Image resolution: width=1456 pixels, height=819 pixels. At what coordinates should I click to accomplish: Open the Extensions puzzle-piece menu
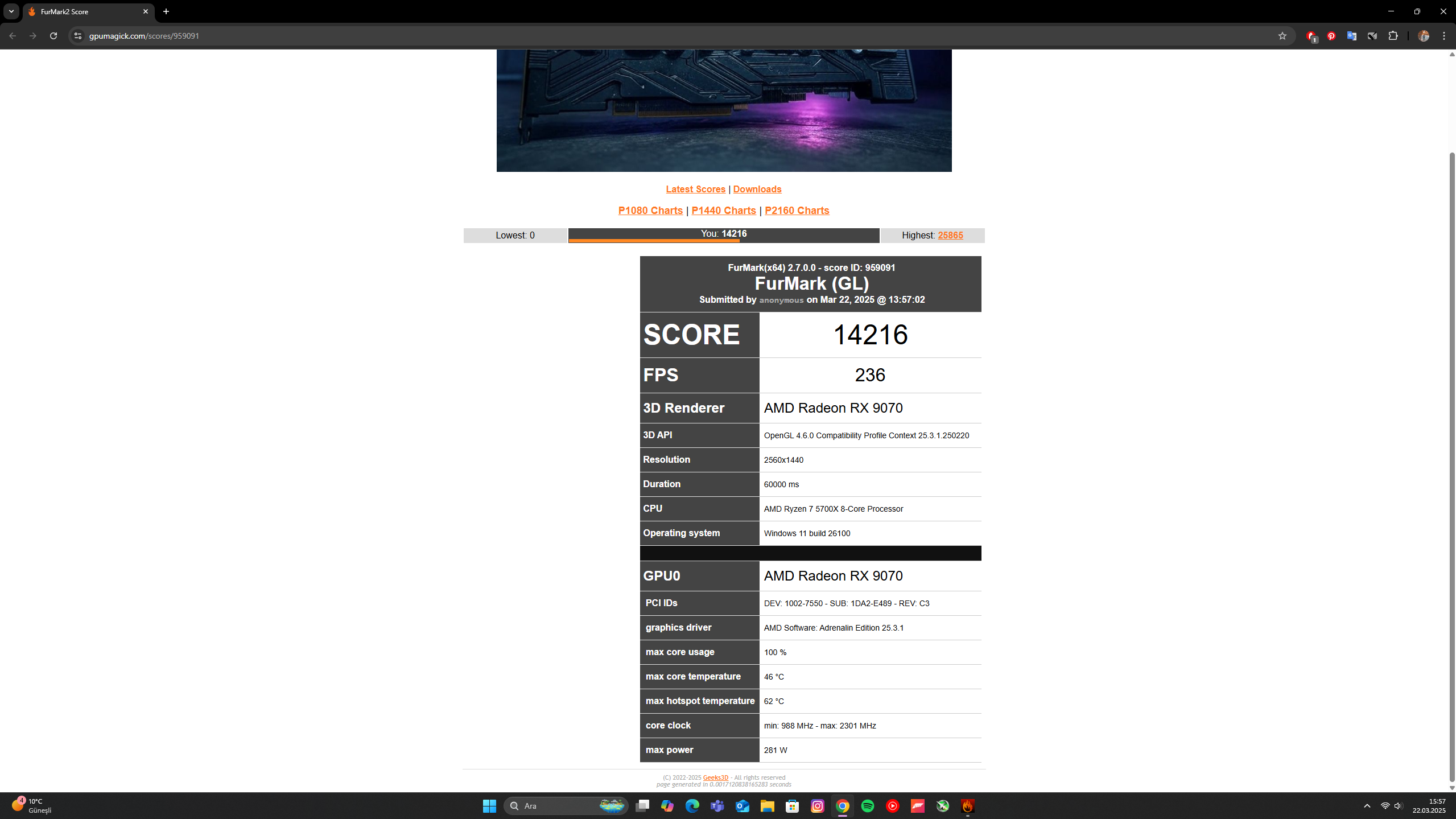click(1393, 36)
